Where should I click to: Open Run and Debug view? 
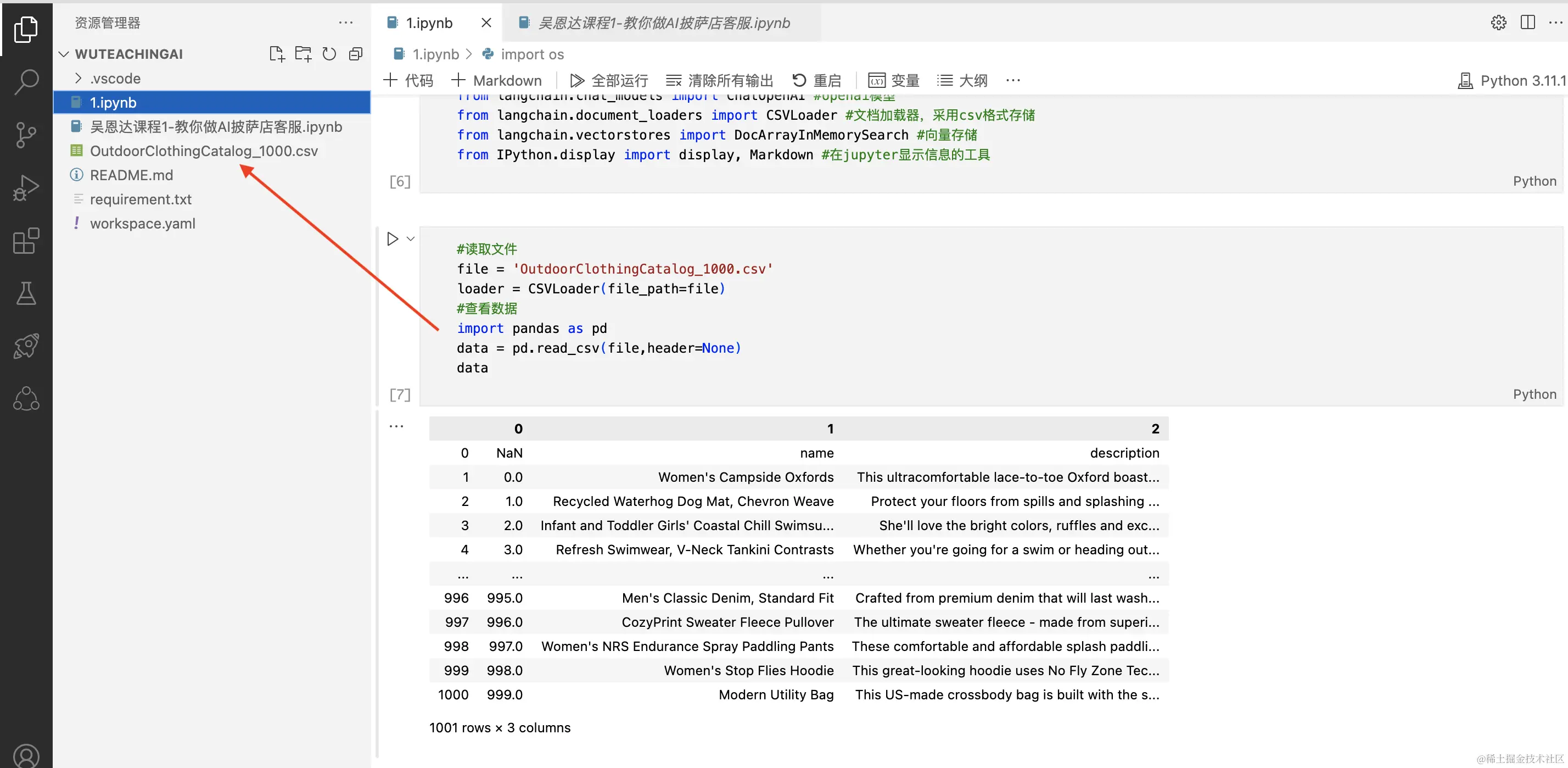[x=26, y=187]
